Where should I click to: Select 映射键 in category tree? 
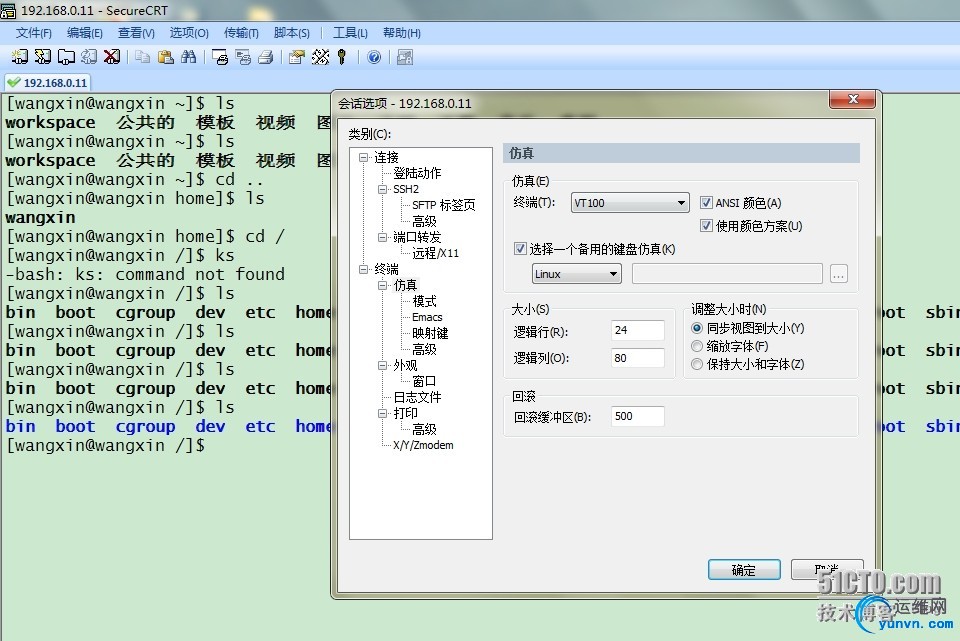[430, 333]
